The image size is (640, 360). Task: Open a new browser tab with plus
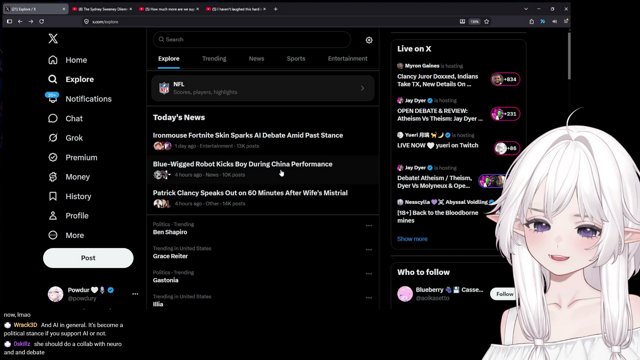[x=276, y=9]
